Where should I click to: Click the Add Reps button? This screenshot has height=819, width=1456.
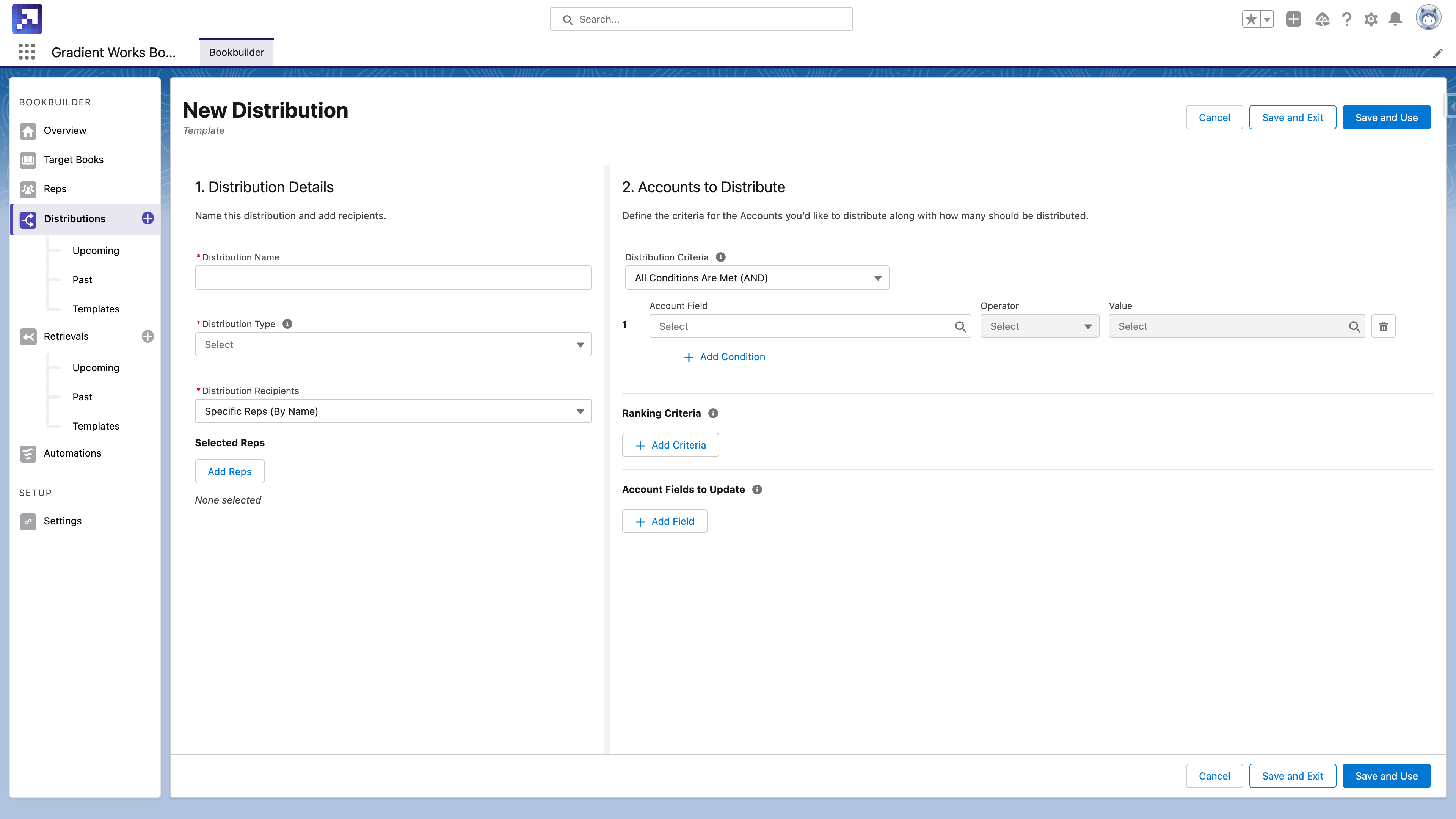coord(229,471)
